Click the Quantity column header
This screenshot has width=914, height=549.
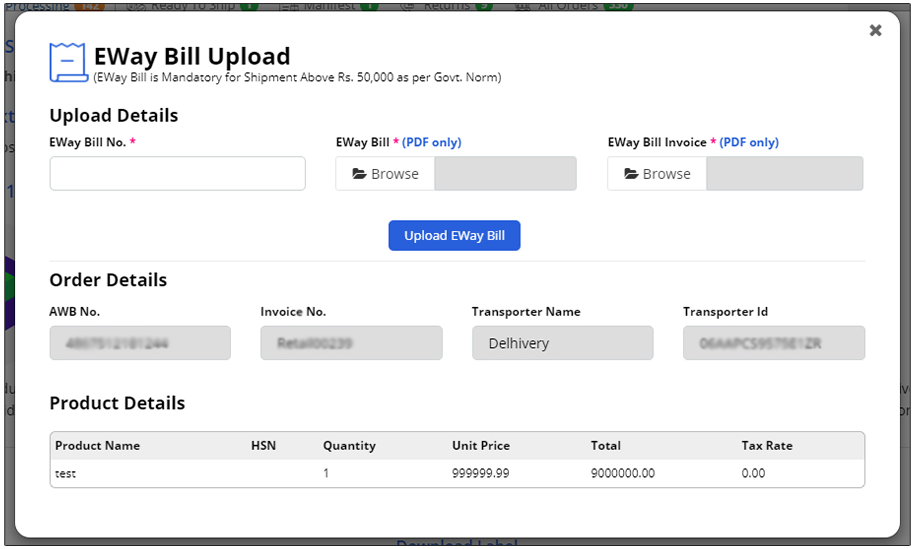[349, 446]
